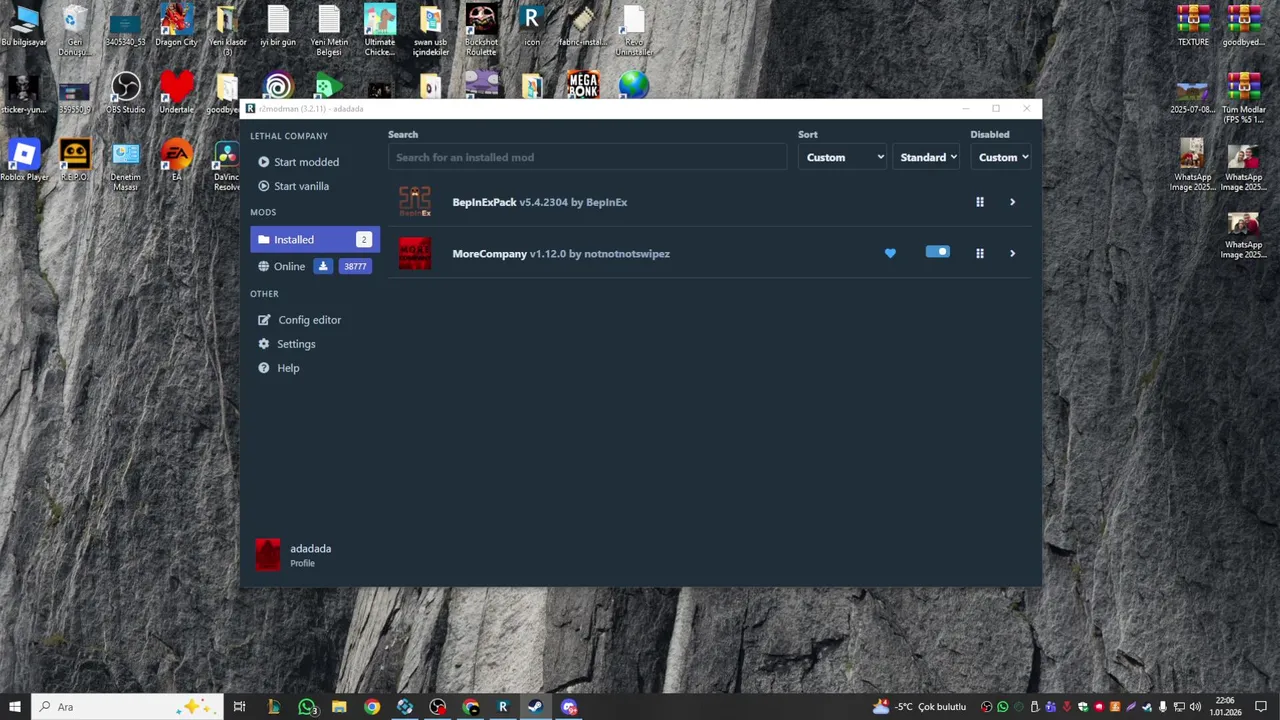Click the Installed count badge
The width and height of the screenshot is (1280, 720).
point(363,240)
